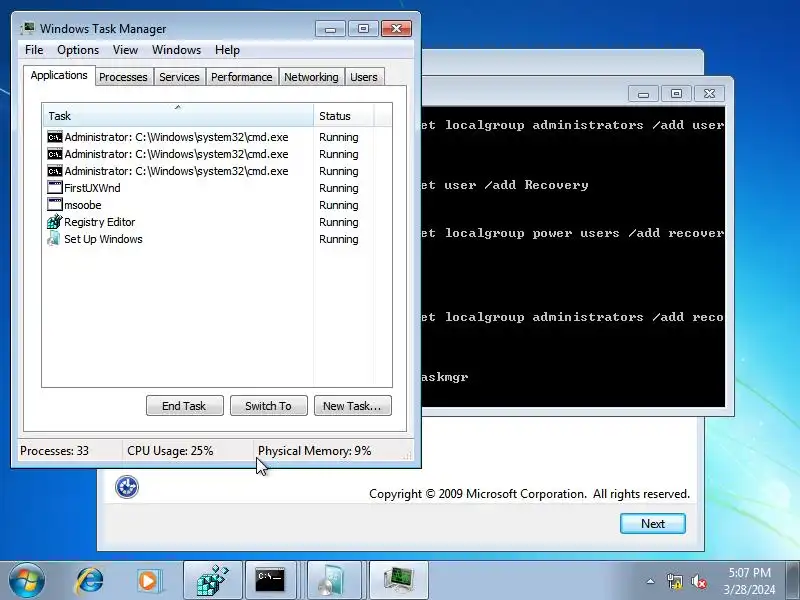800x600 pixels.
Task: Click the Task Manager title bar icon
Action: point(27,29)
